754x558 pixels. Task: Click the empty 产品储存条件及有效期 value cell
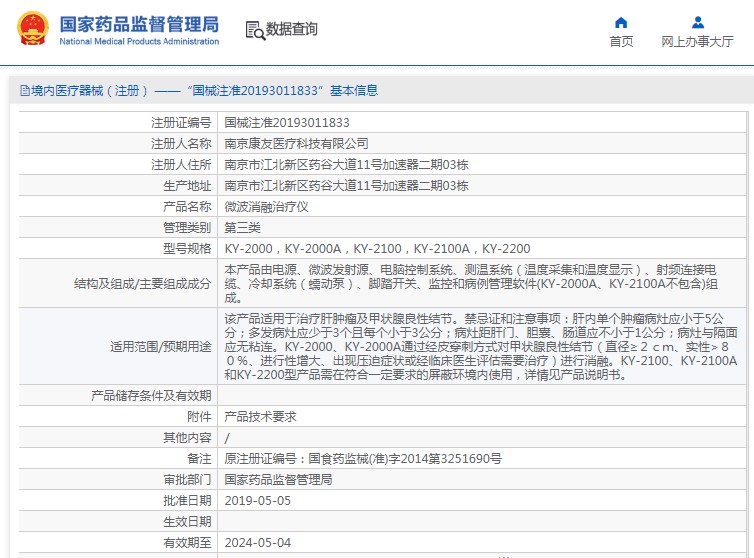(x=482, y=395)
